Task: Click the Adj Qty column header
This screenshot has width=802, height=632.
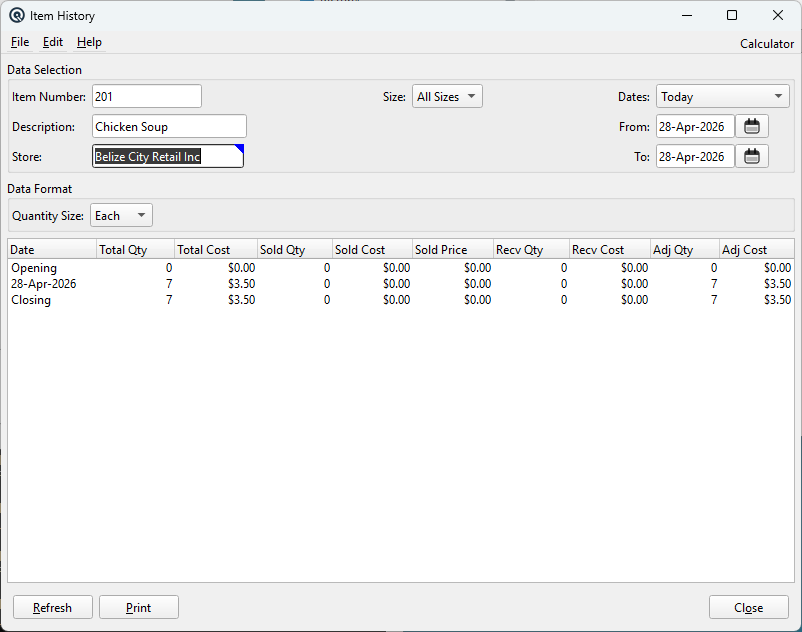Action: point(685,250)
